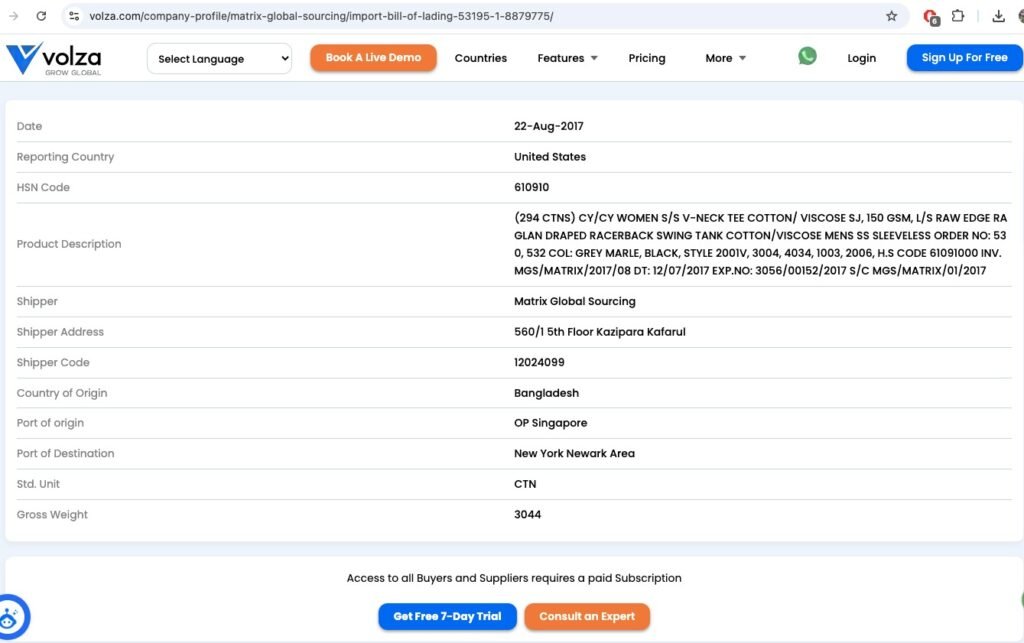Screen dimensions: 1024x643
Task: Click the Volza logo
Action: (x=55, y=59)
